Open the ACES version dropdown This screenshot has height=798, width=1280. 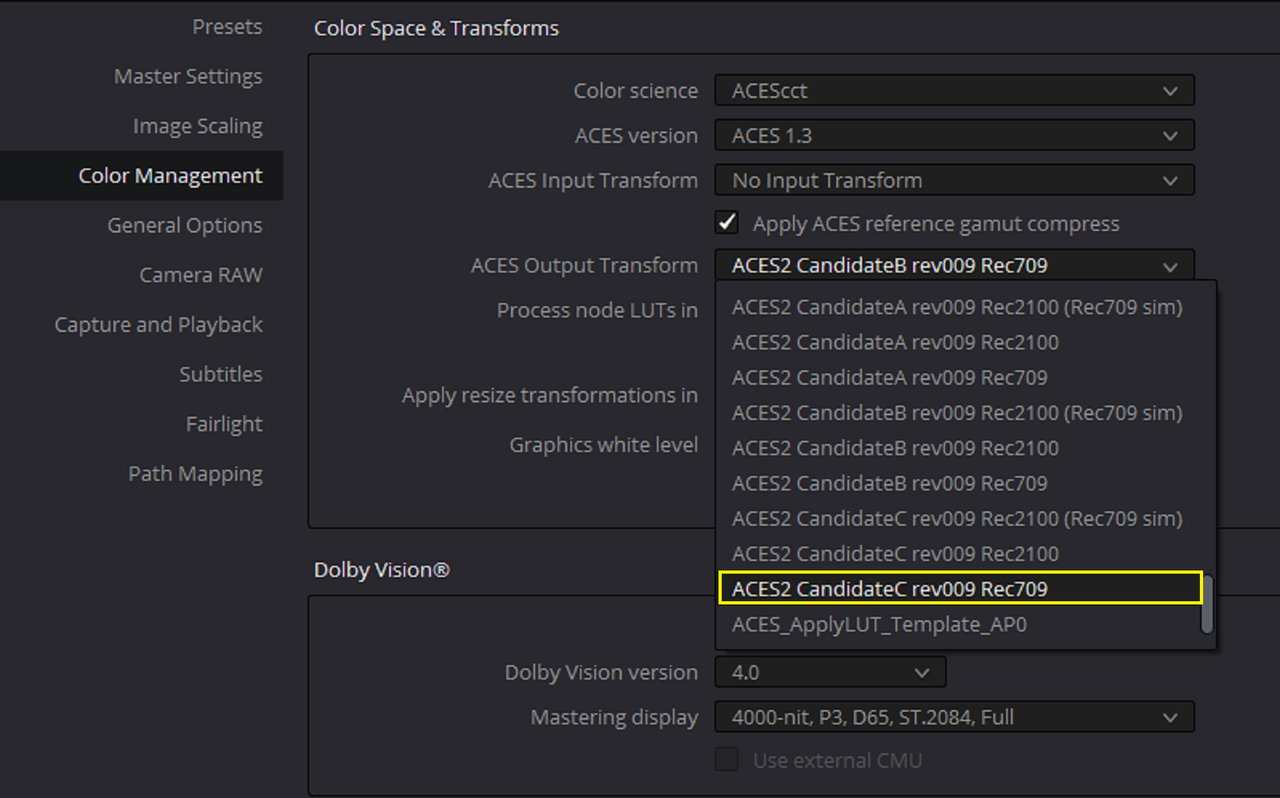pos(955,135)
